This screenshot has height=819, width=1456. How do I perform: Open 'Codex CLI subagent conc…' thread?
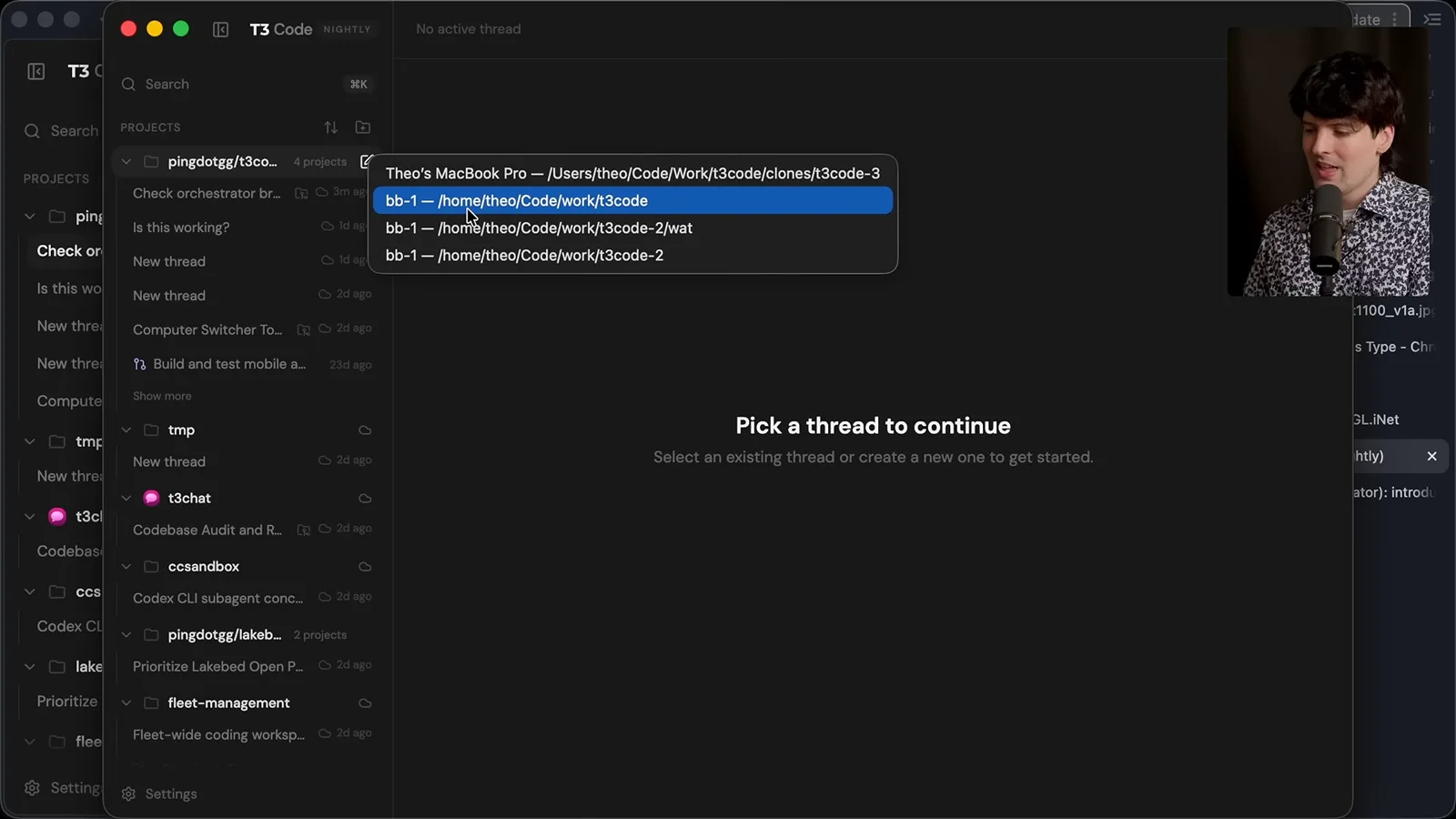(x=218, y=598)
